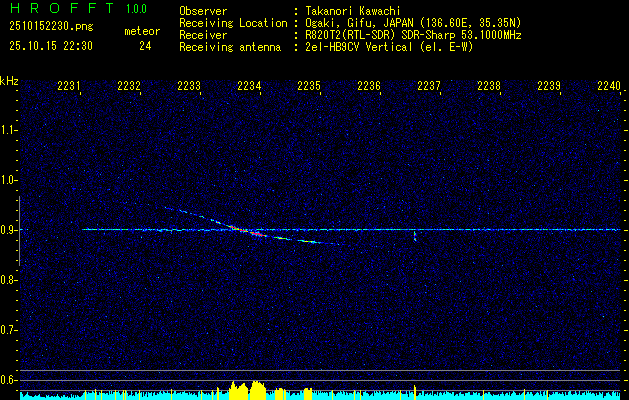This screenshot has height=400, width=629.
Task: Click the 2232 time axis label
Action: coord(129,85)
